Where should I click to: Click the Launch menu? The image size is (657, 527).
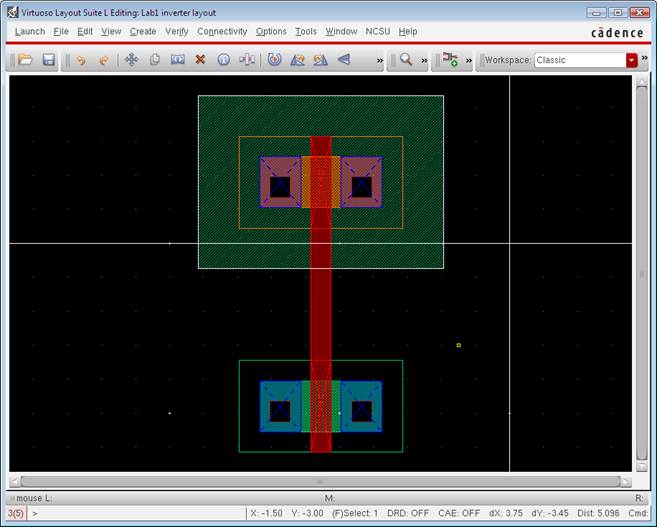coord(29,31)
